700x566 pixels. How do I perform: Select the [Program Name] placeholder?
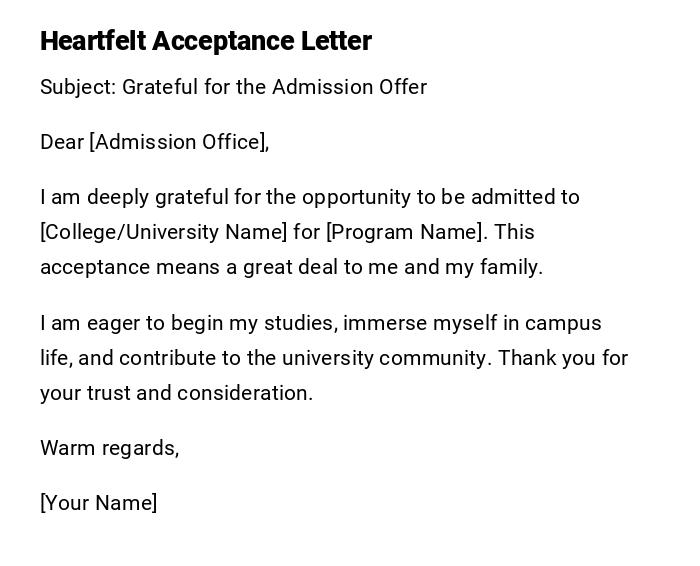point(406,232)
